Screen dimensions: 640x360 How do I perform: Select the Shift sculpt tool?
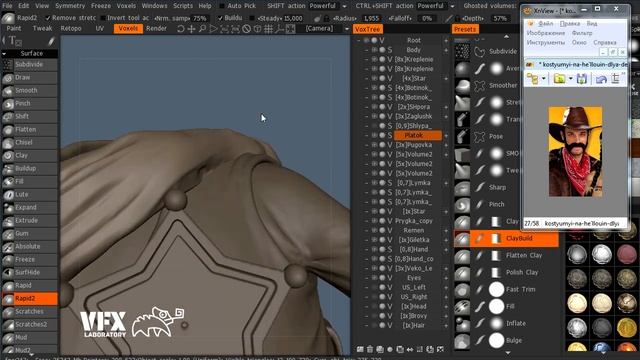[x=29, y=116]
